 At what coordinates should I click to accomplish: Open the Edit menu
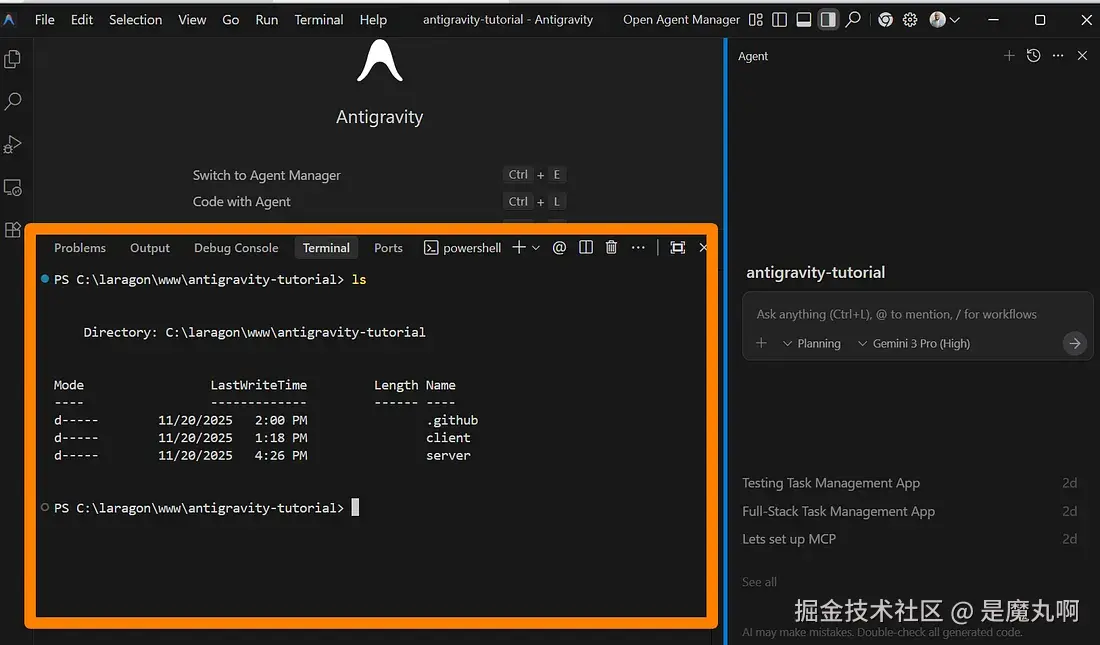click(x=81, y=20)
